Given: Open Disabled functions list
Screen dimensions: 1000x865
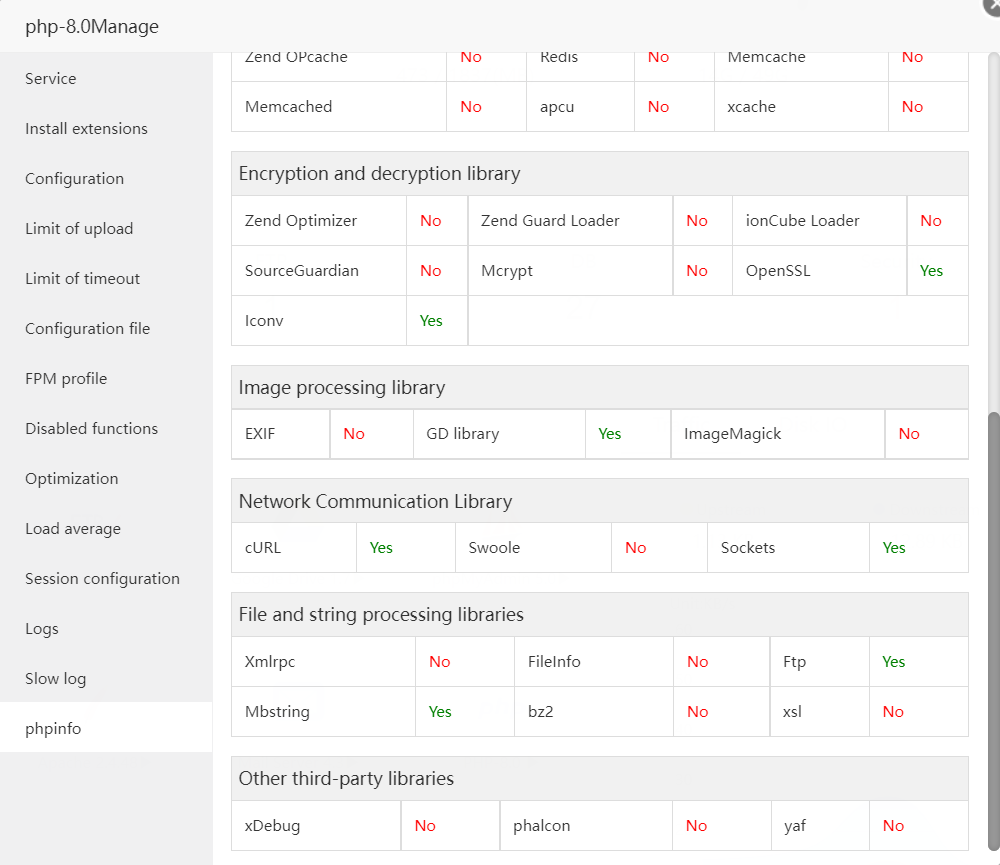Looking at the screenshot, I should (x=92, y=429).
